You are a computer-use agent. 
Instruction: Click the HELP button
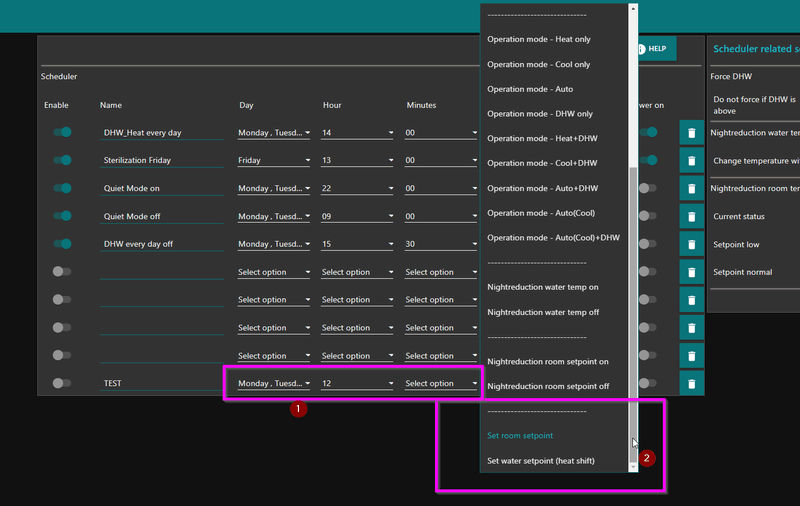654,48
